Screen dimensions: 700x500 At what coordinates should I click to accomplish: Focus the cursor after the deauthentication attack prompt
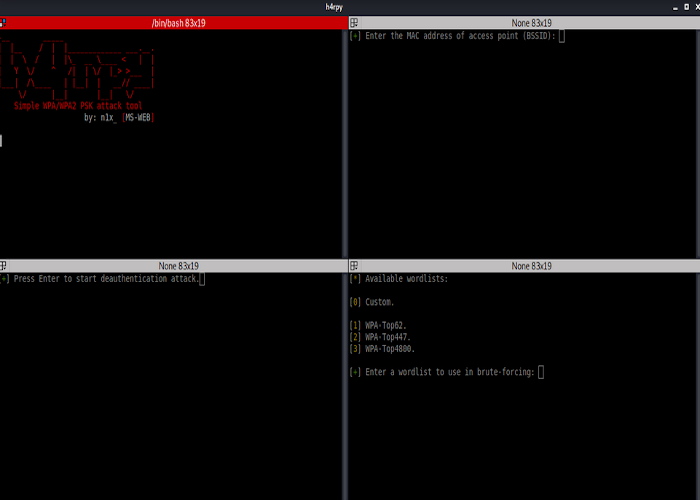[202, 279]
